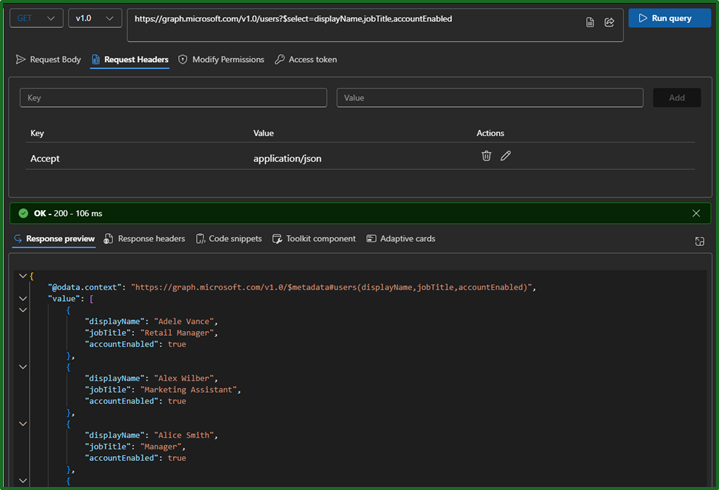Image resolution: width=719 pixels, height=490 pixels.
Task: Click the Request Body arrow icon
Action: click(20, 60)
